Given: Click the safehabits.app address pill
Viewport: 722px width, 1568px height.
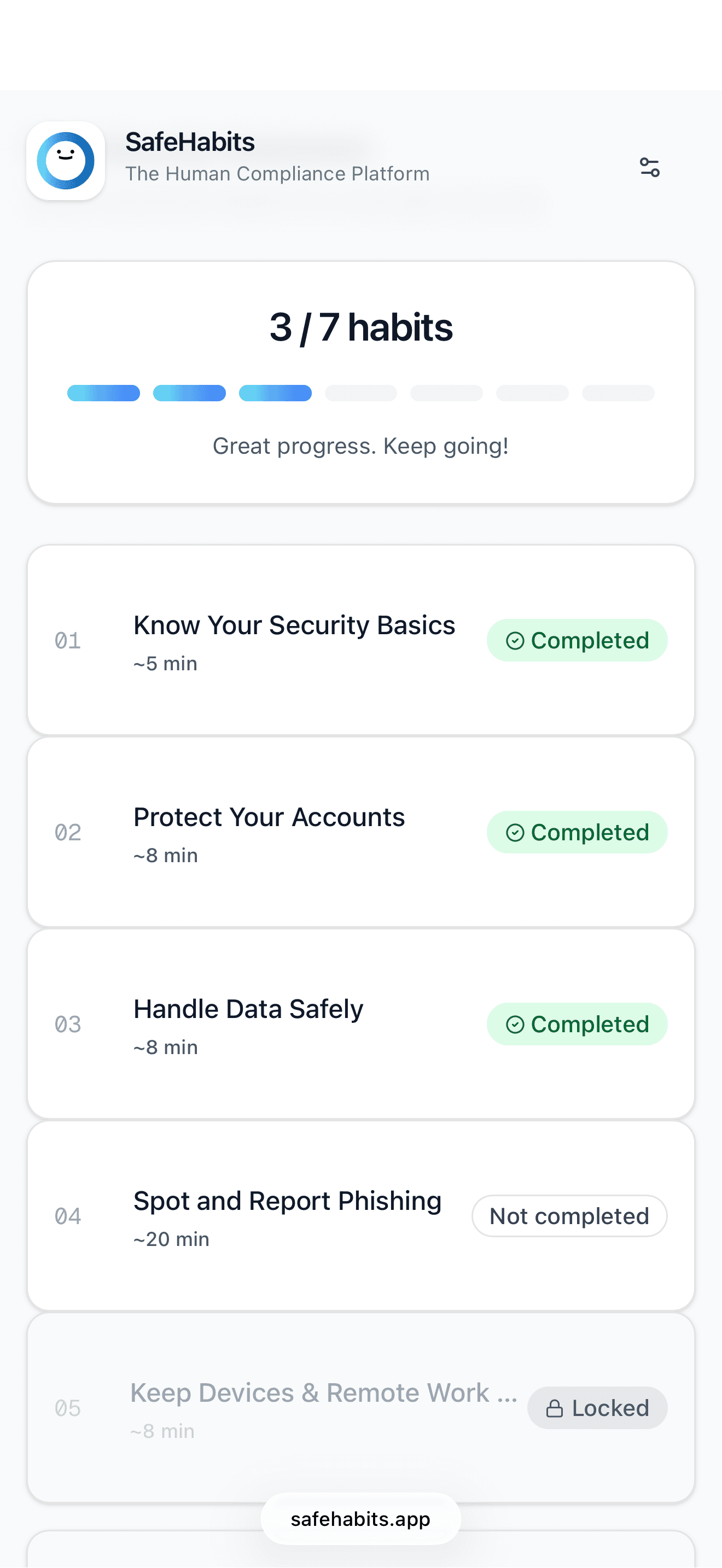Looking at the screenshot, I should [x=360, y=1519].
